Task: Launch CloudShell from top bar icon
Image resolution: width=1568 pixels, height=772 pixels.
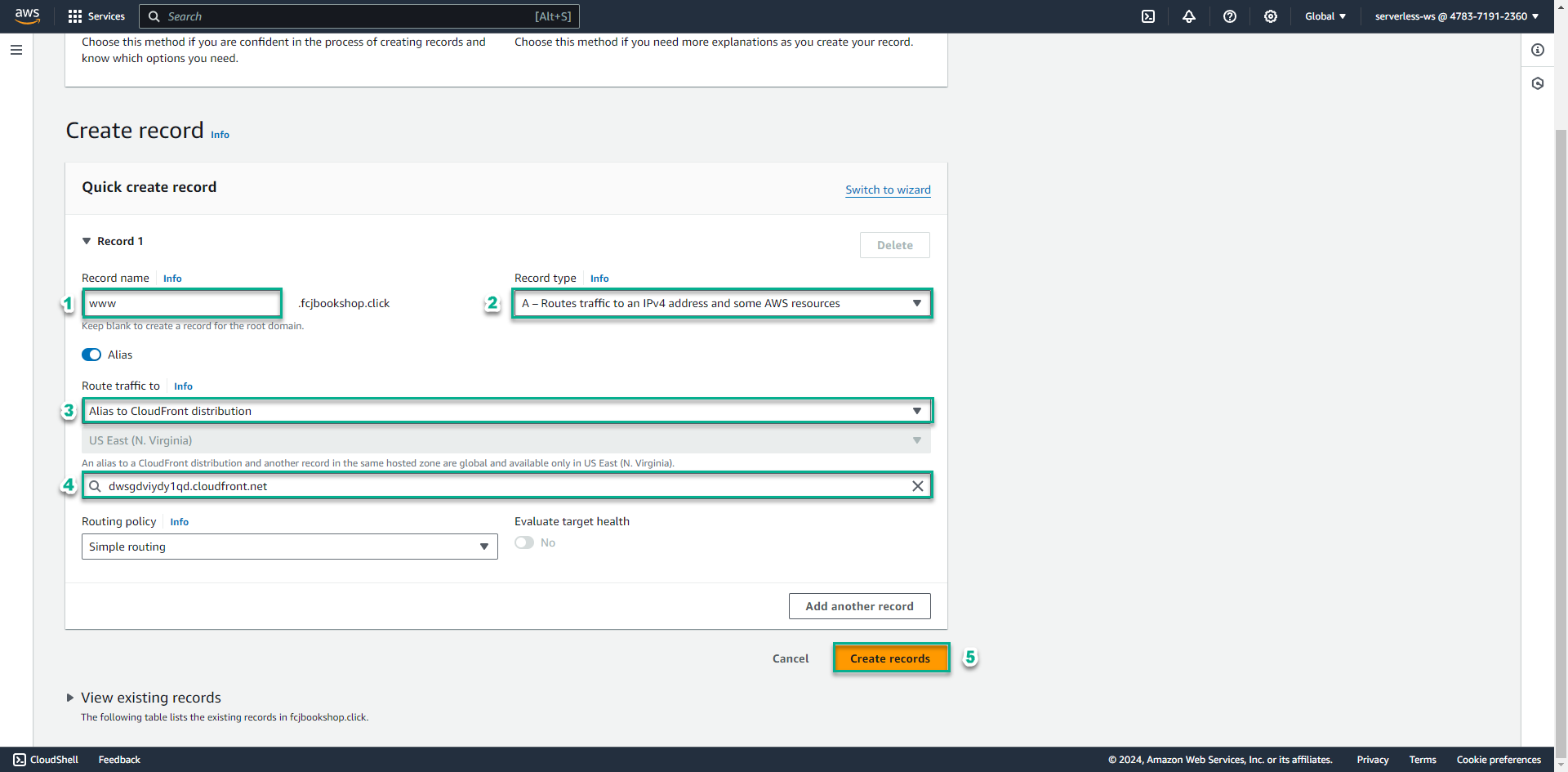Action: pyautogui.click(x=1148, y=16)
